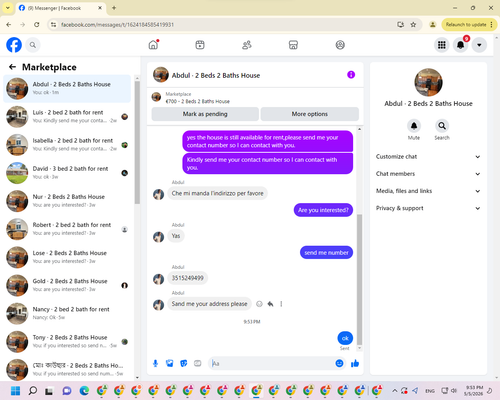Screen dimensions: 500x400
Task: Open the Facebook search magnifier
Action: pyautogui.click(x=33, y=45)
